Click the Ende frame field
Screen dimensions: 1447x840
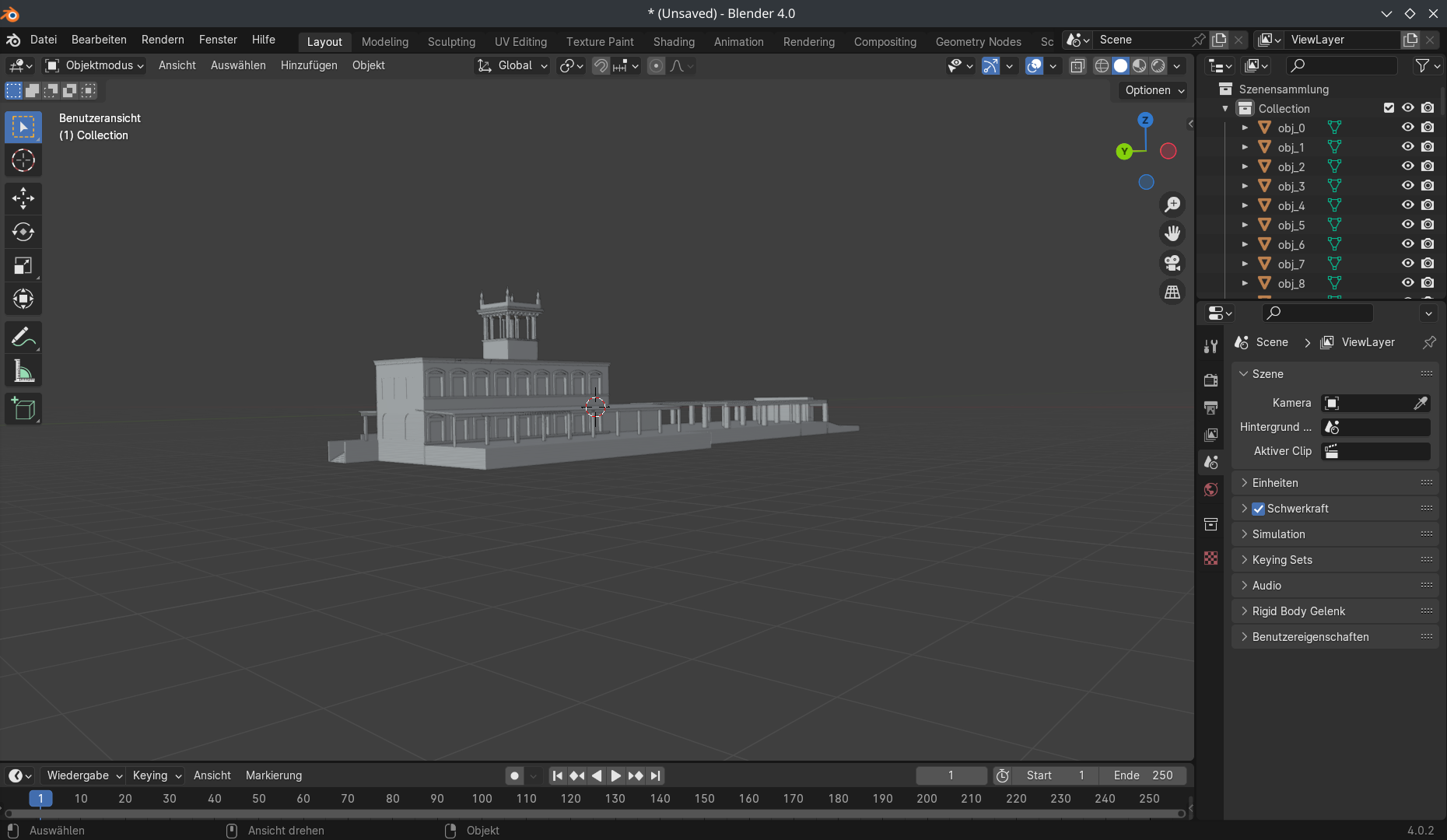click(x=1143, y=775)
